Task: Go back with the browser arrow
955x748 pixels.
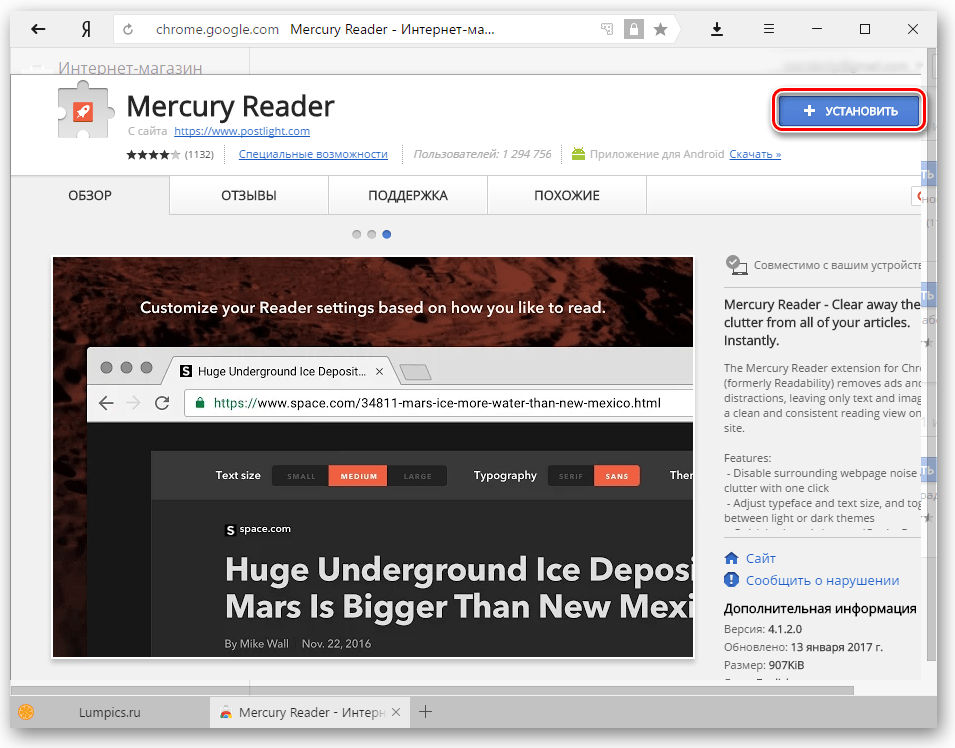Action: (x=39, y=29)
